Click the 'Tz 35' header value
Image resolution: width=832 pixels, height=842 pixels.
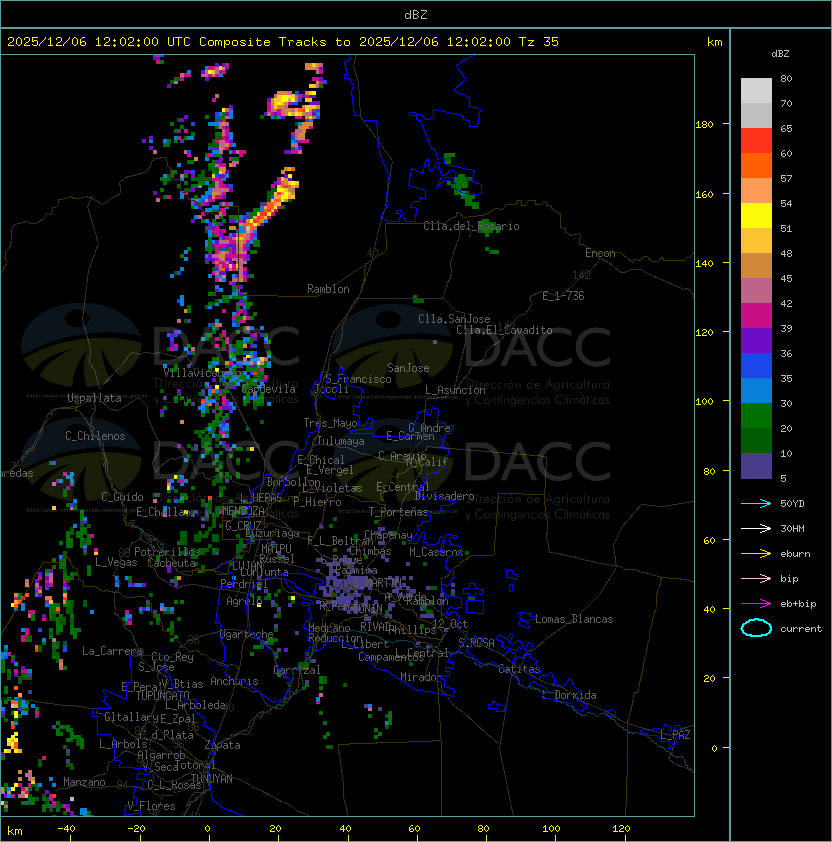539,42
